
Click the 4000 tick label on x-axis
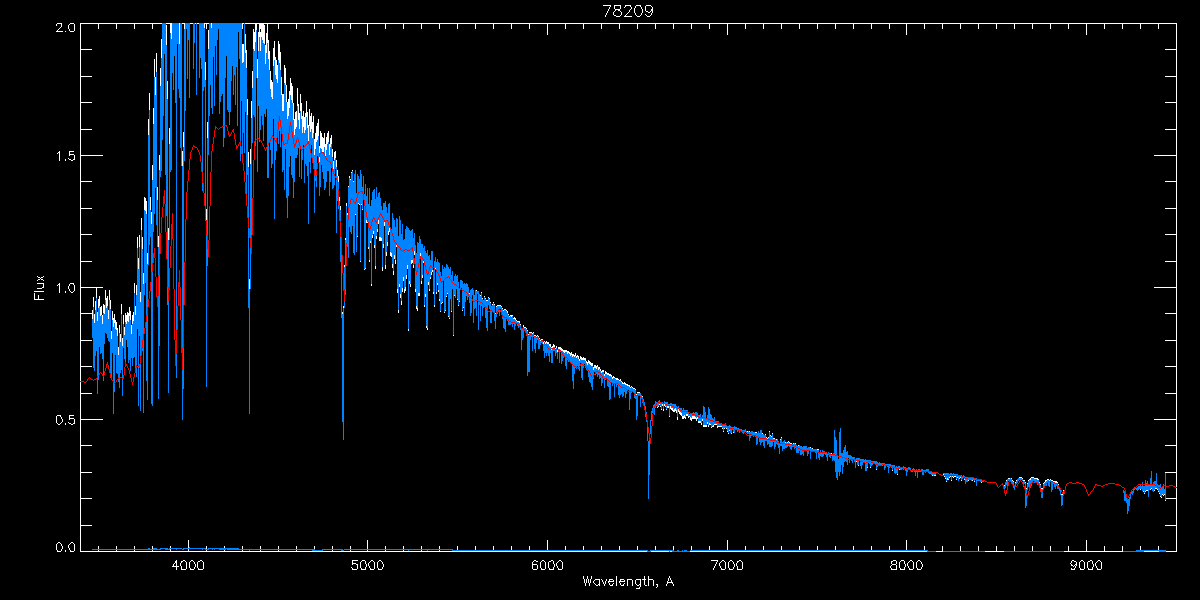click(x=187, y=564)
